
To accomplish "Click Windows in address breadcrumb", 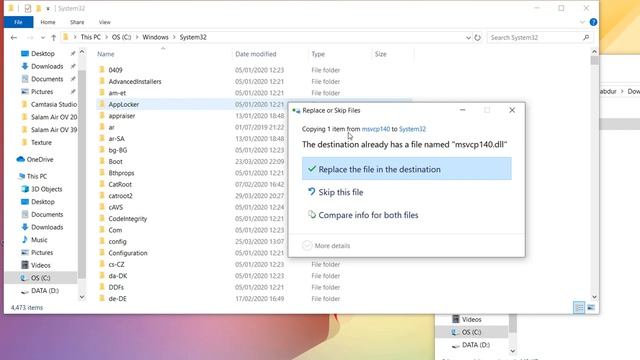I will click(155, 37).
